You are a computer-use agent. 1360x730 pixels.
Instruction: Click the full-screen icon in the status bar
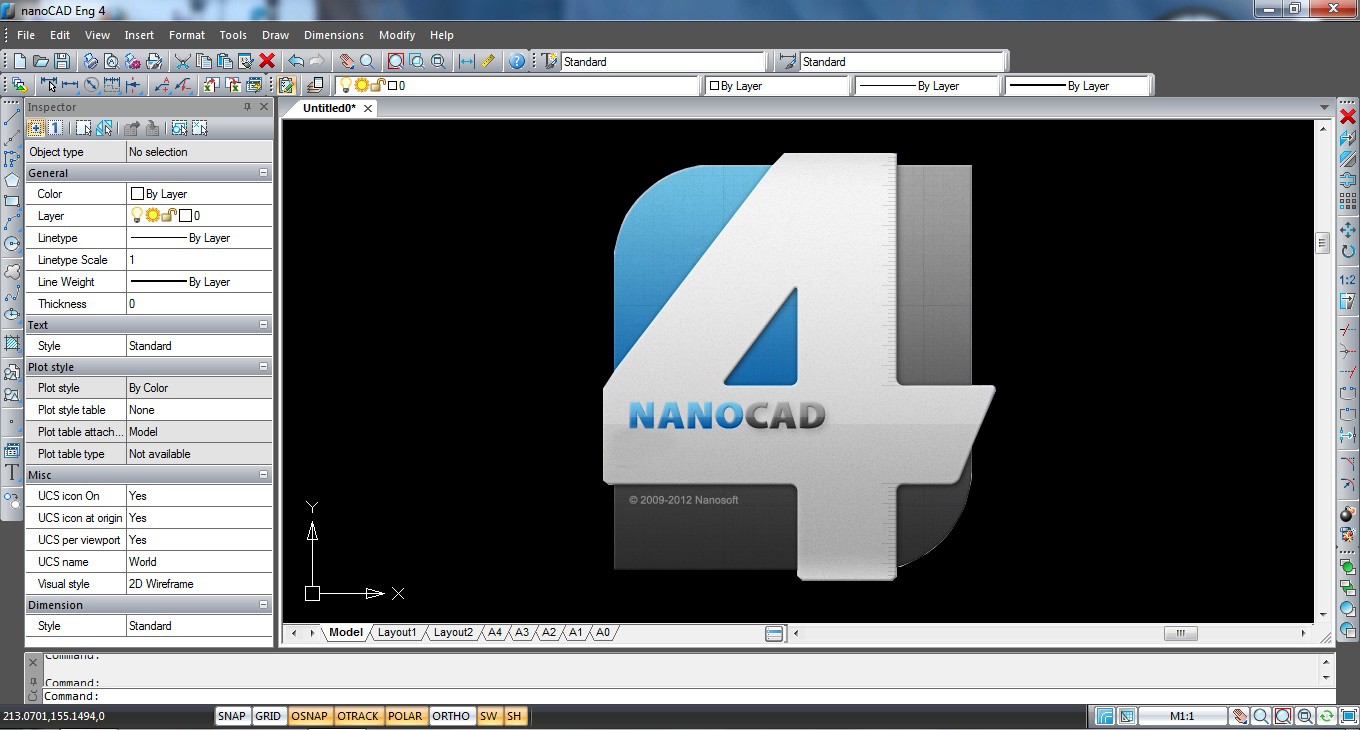tap(1349, 716)
